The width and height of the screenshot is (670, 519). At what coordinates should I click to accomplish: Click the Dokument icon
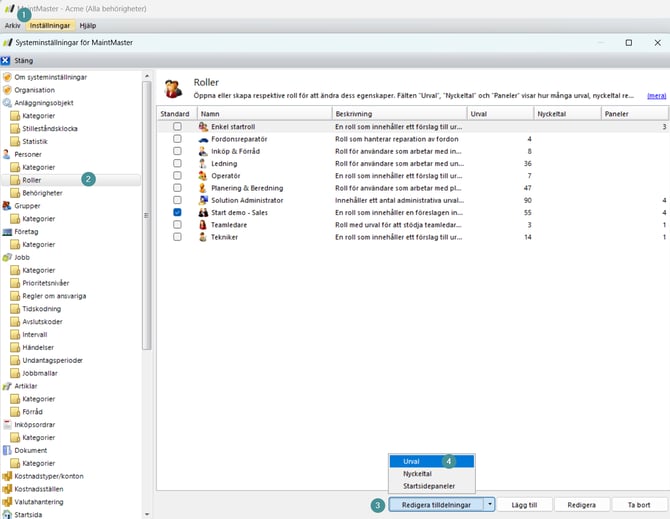tap(7, 450)
